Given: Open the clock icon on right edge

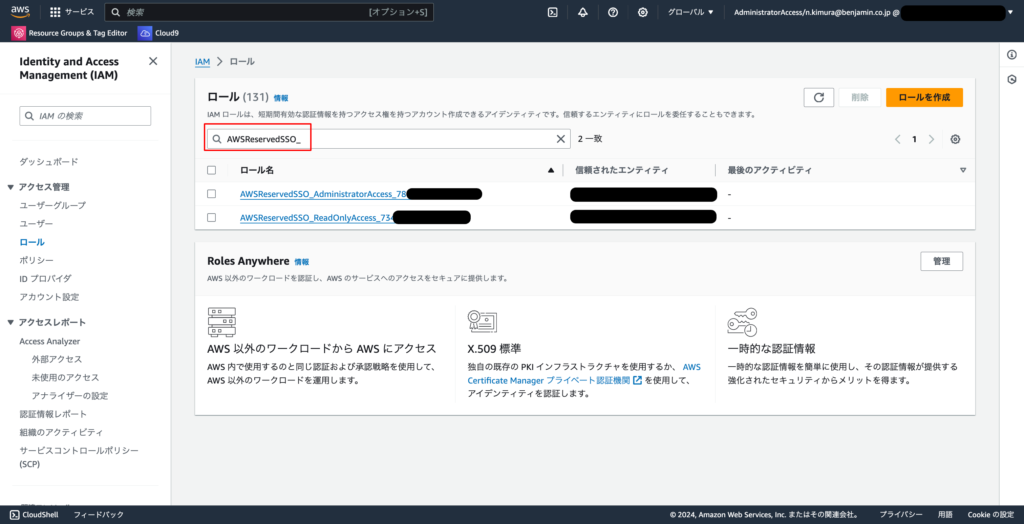Looking at the screenshot, I should [x=1012, y=80].
